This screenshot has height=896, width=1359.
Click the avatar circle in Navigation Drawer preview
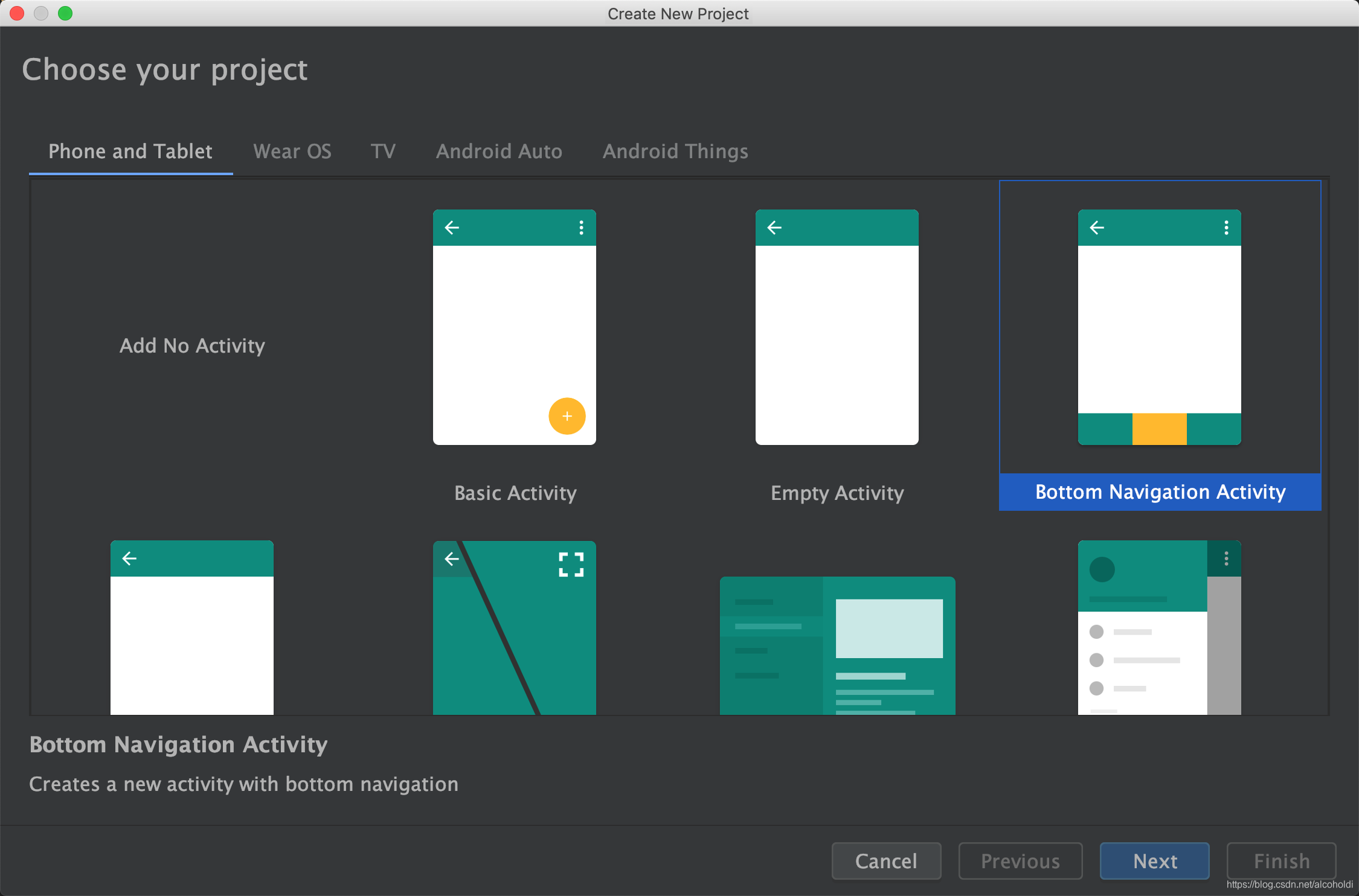click(x=1102, y=569)
